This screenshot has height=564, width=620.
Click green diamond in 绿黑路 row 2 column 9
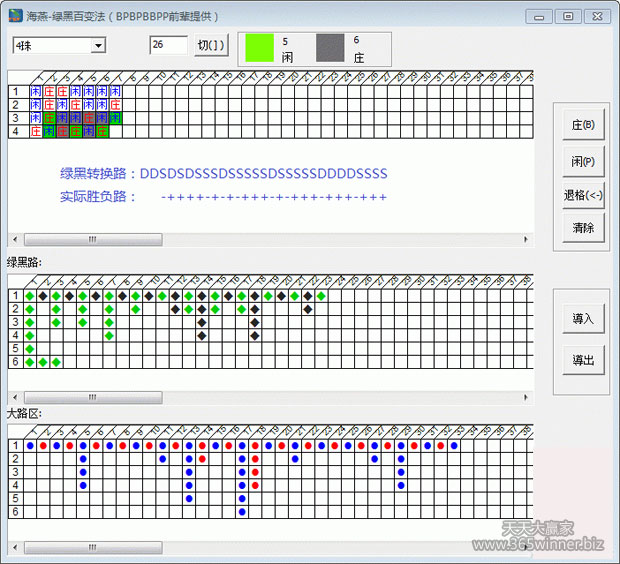click(136, 309)
